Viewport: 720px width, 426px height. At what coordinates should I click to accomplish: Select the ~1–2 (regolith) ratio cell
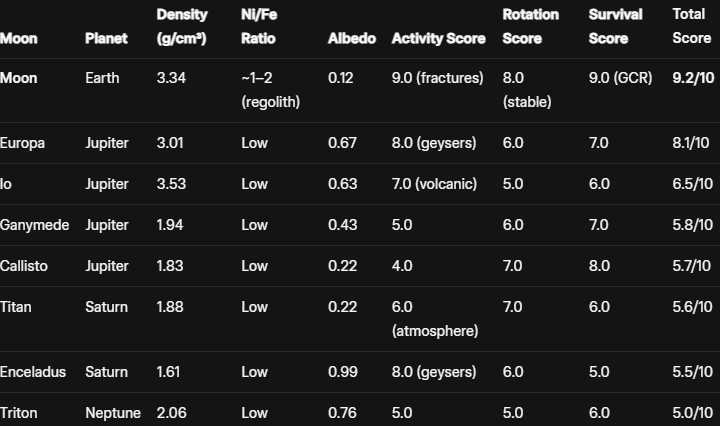click(270, 90)
